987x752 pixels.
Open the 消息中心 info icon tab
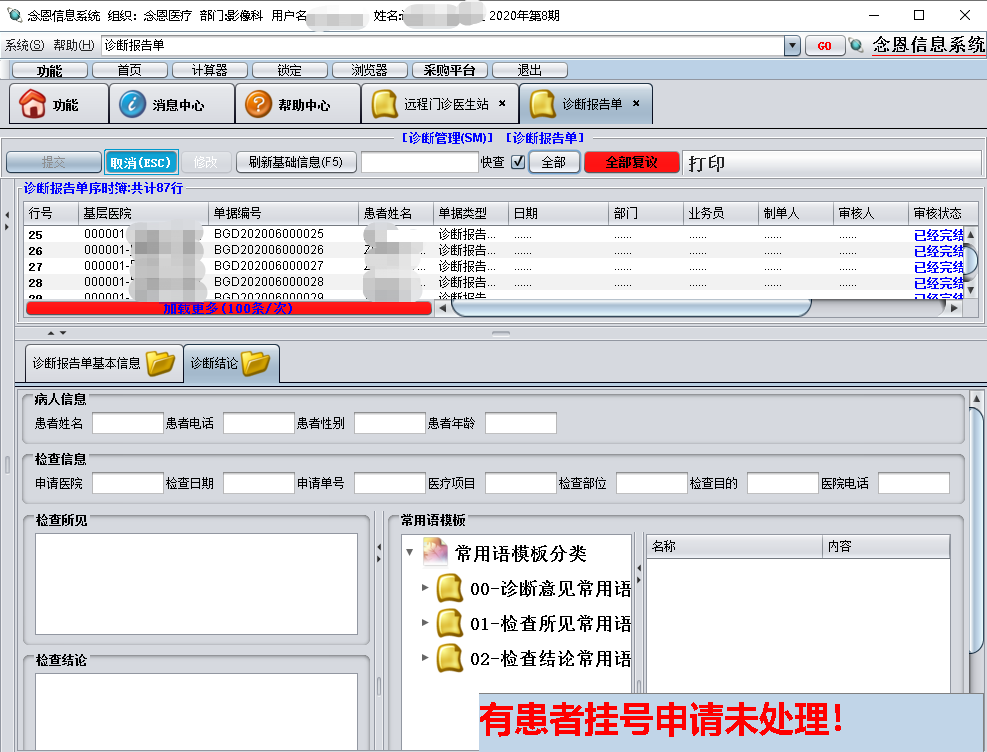pyautogui.click(x=132, y=104)
